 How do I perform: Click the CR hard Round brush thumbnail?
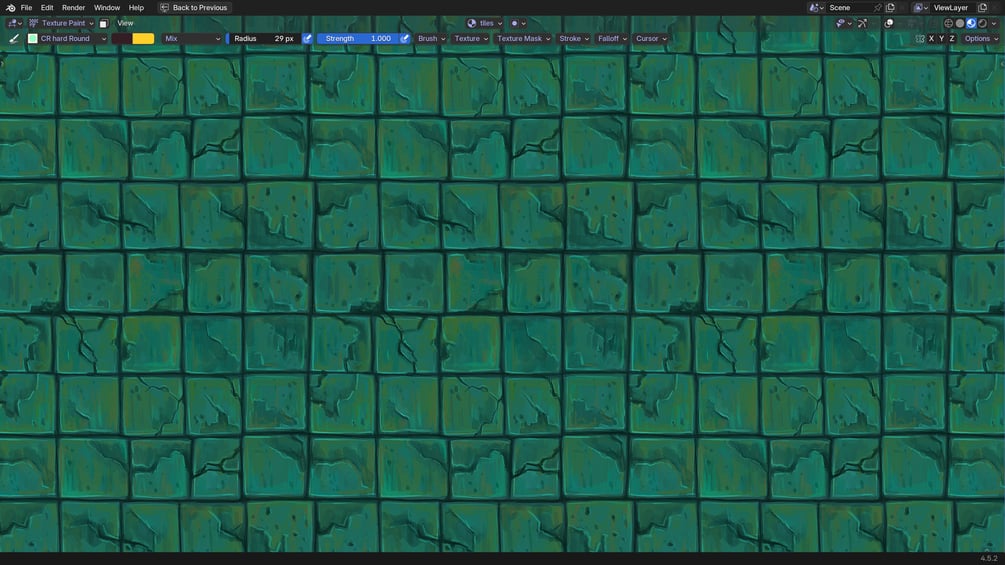[x=33, y=38]
